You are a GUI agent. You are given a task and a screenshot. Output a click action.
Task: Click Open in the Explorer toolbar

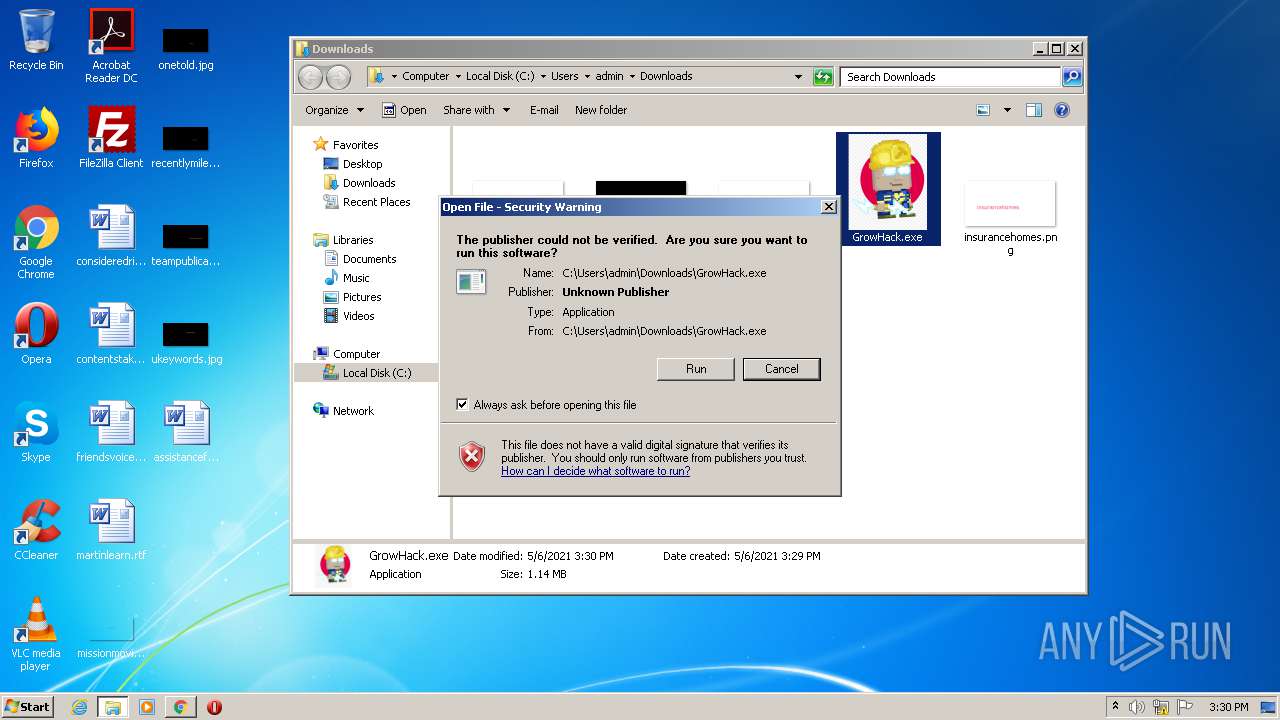click(x=404, y=110)
